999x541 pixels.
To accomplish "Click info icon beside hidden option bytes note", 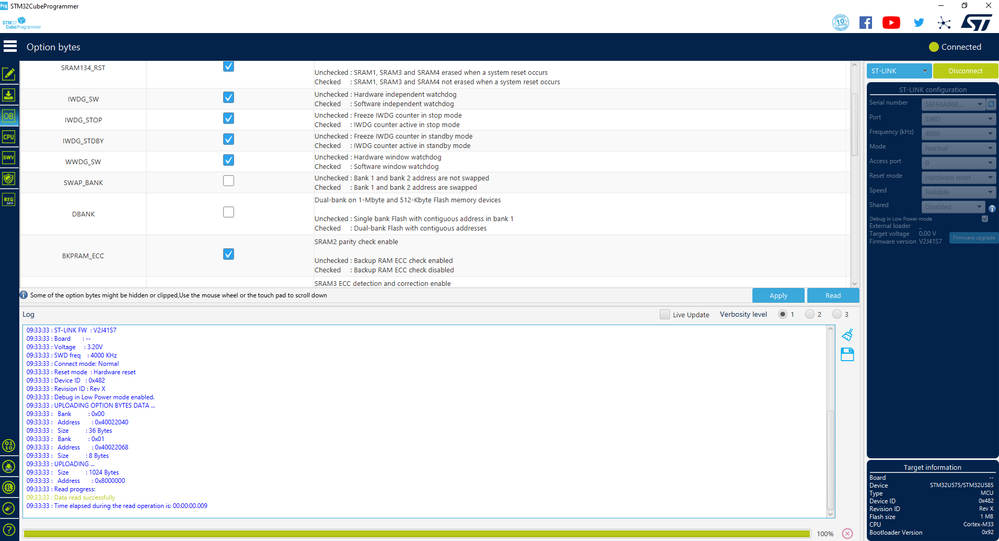I will click(24, 295).
